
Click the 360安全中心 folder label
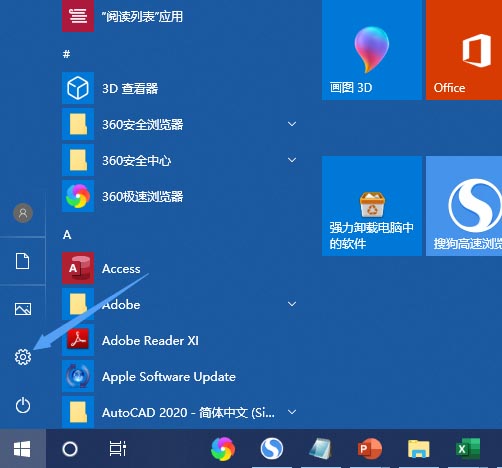[137, 160]
